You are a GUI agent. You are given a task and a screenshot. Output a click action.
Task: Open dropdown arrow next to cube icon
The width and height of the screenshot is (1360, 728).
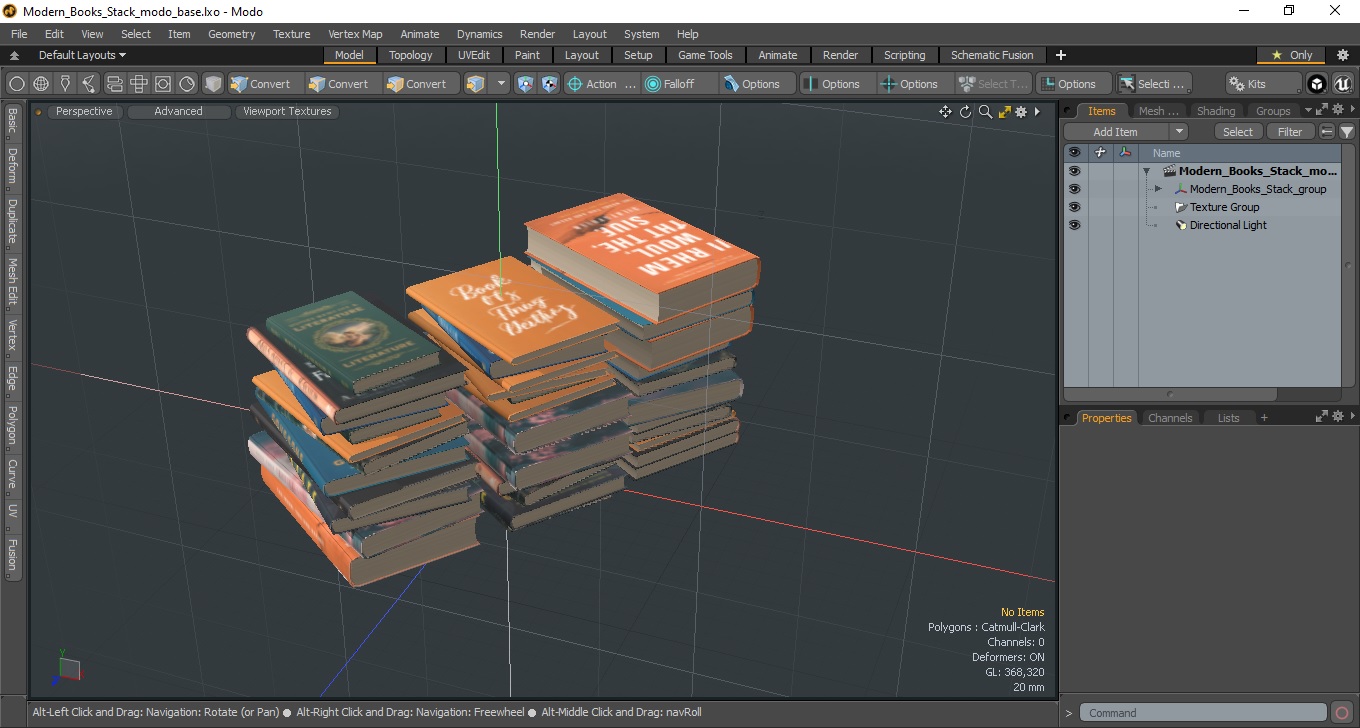click(x=501, y=84)
